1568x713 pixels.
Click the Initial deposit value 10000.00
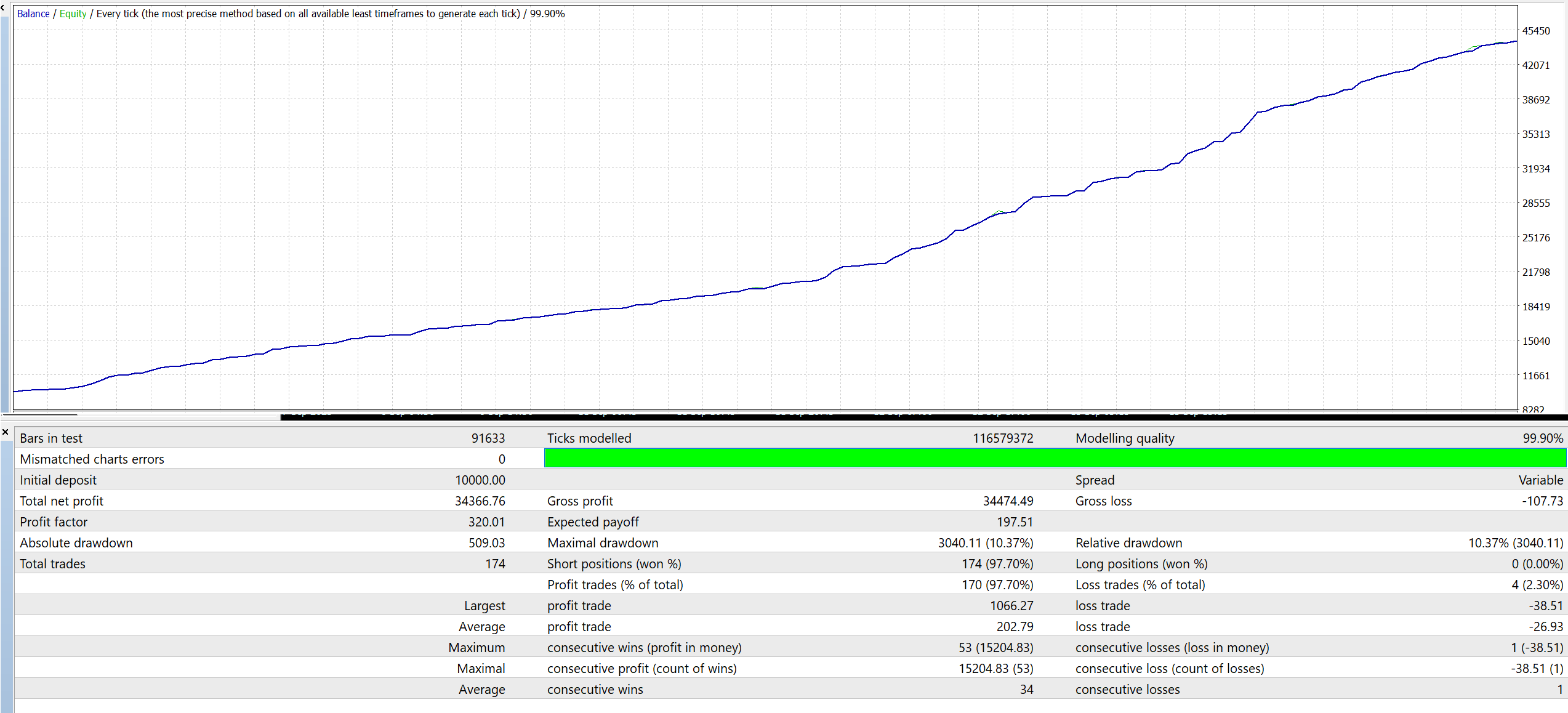[x=480, y=480]
